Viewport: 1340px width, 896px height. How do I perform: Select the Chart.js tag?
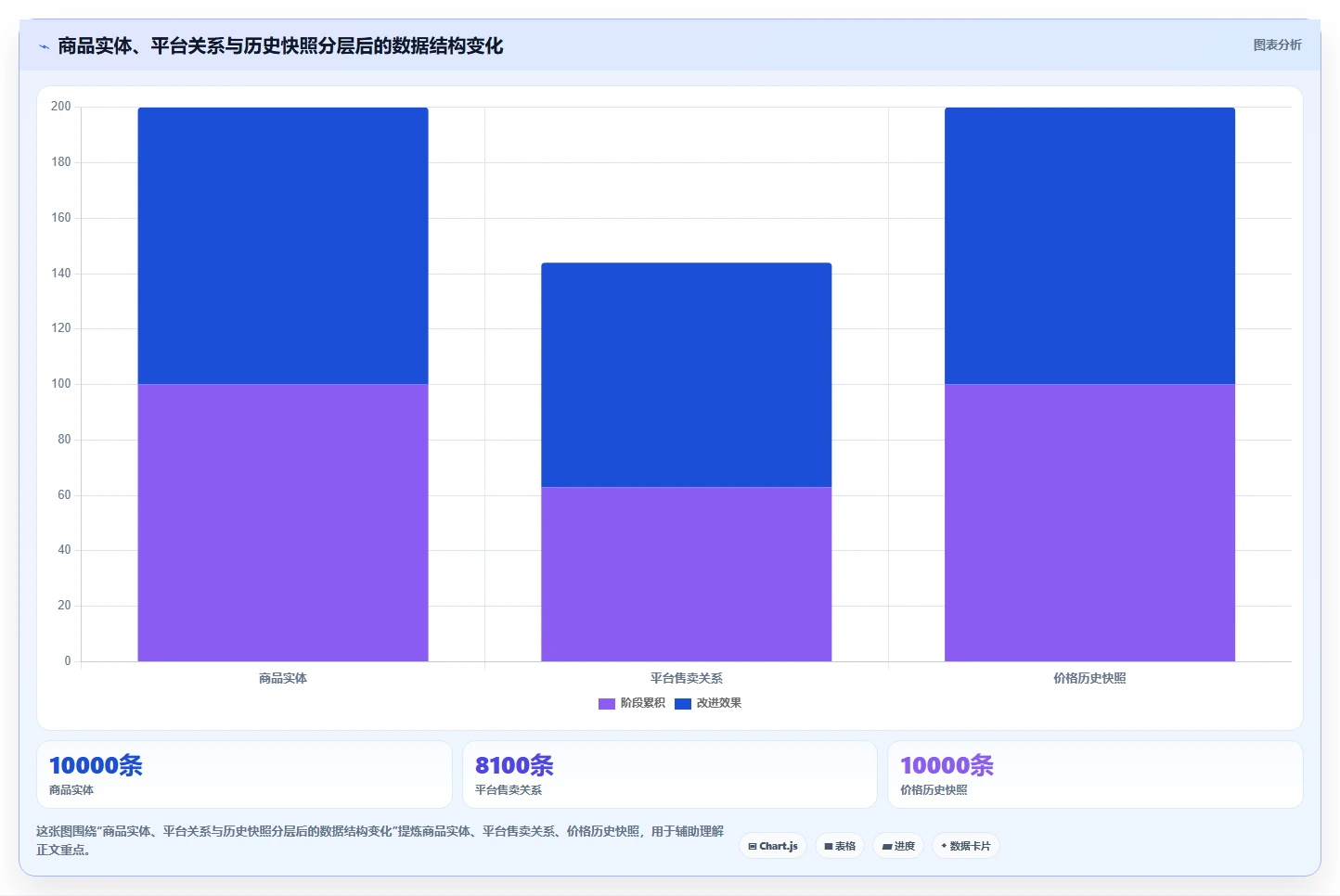tap(773, 846)
